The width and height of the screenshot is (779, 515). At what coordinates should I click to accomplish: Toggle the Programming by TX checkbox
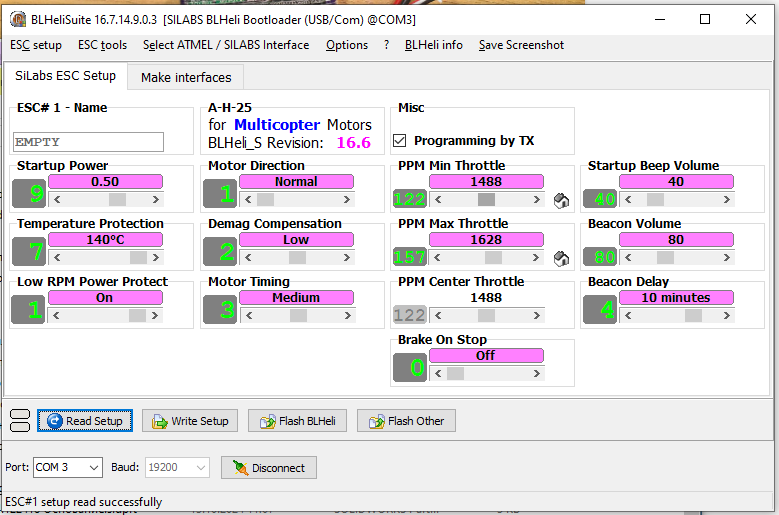click(x=399, y=141)
